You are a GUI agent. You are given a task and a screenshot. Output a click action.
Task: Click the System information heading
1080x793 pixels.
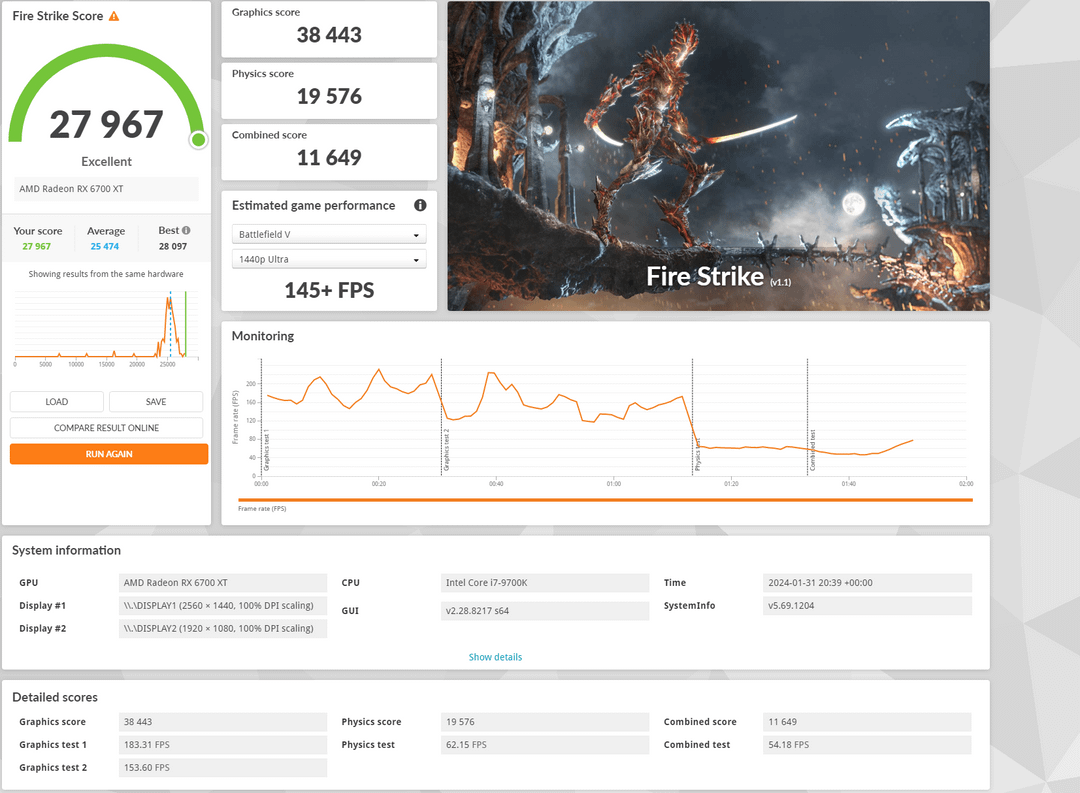coord(66,550)
